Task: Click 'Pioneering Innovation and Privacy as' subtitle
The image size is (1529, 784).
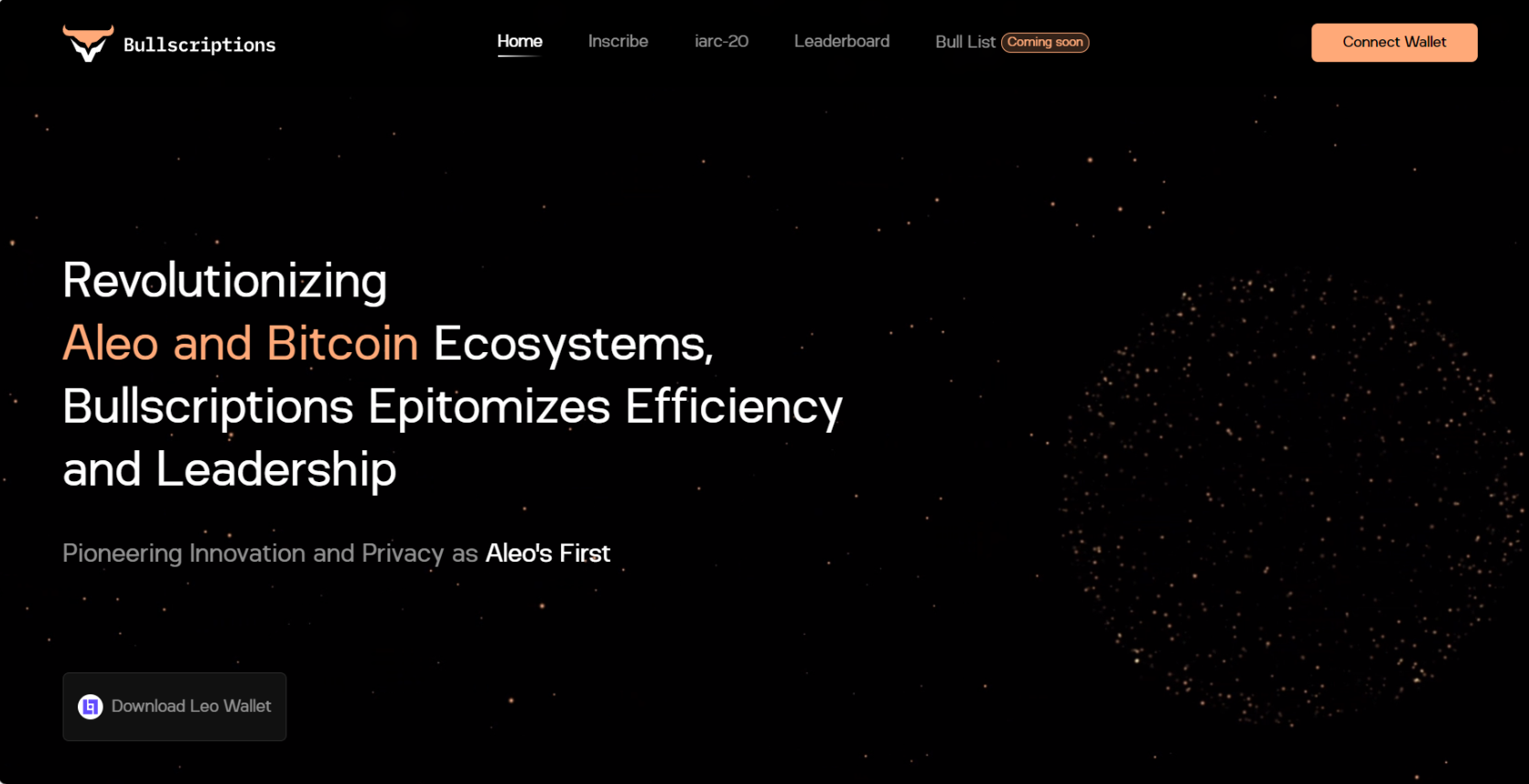Action: [x=270, y=553]
